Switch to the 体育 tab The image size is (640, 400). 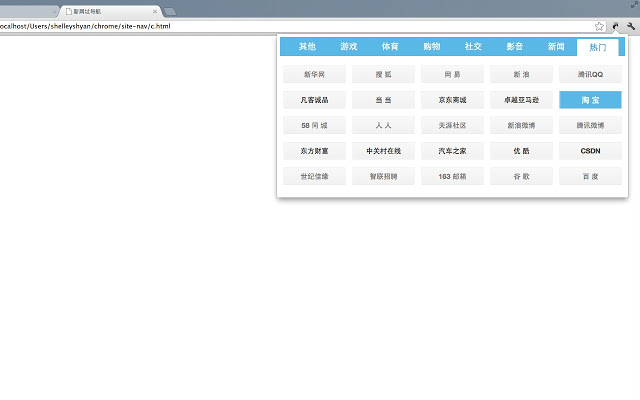pos(390,47)
